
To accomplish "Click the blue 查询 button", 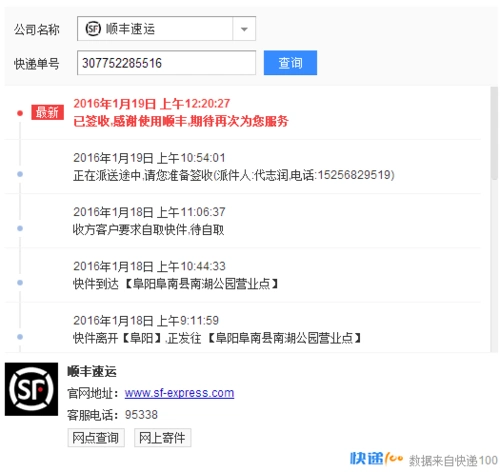I will (x=290, y=63).
